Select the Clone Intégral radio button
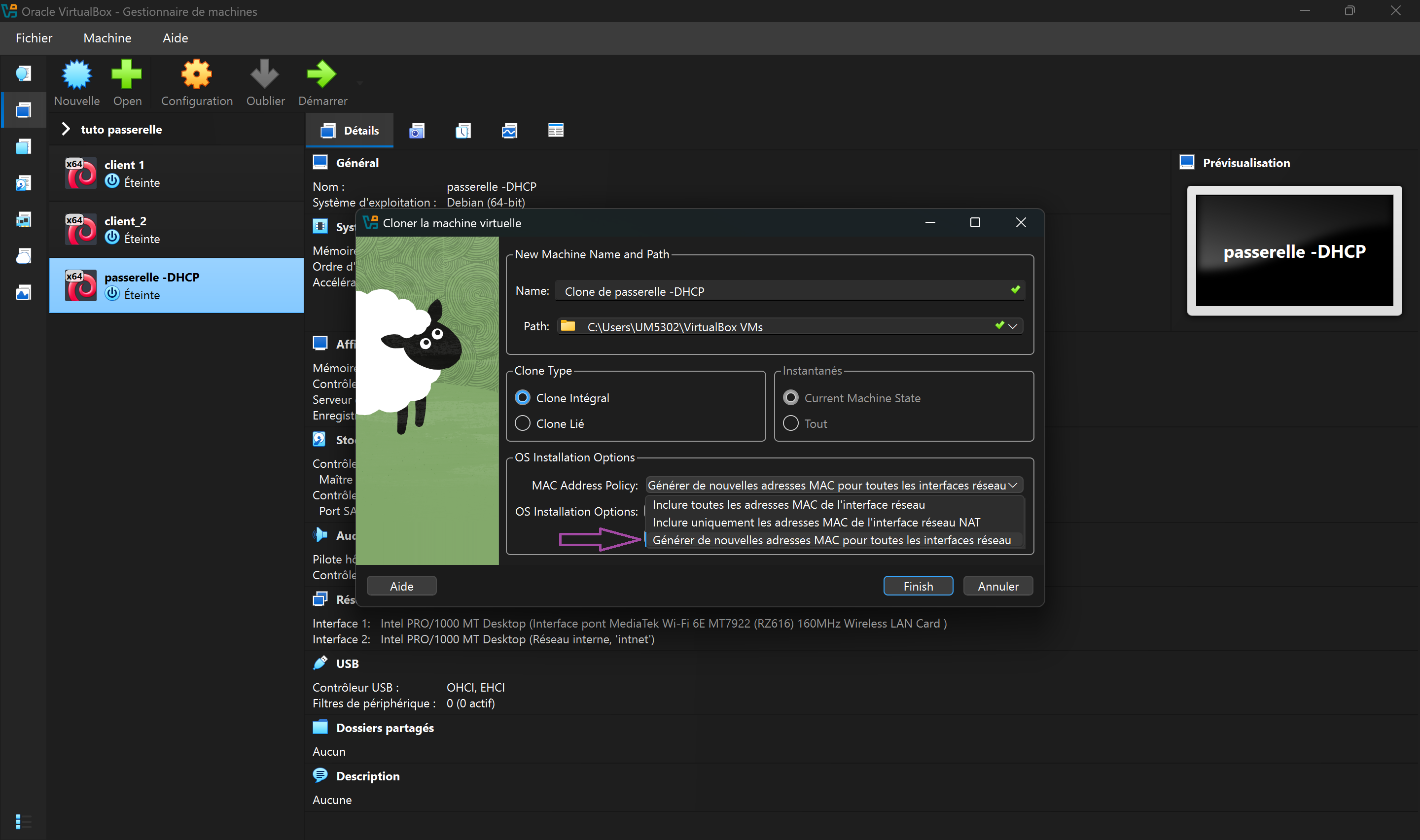 click(522, 398)
